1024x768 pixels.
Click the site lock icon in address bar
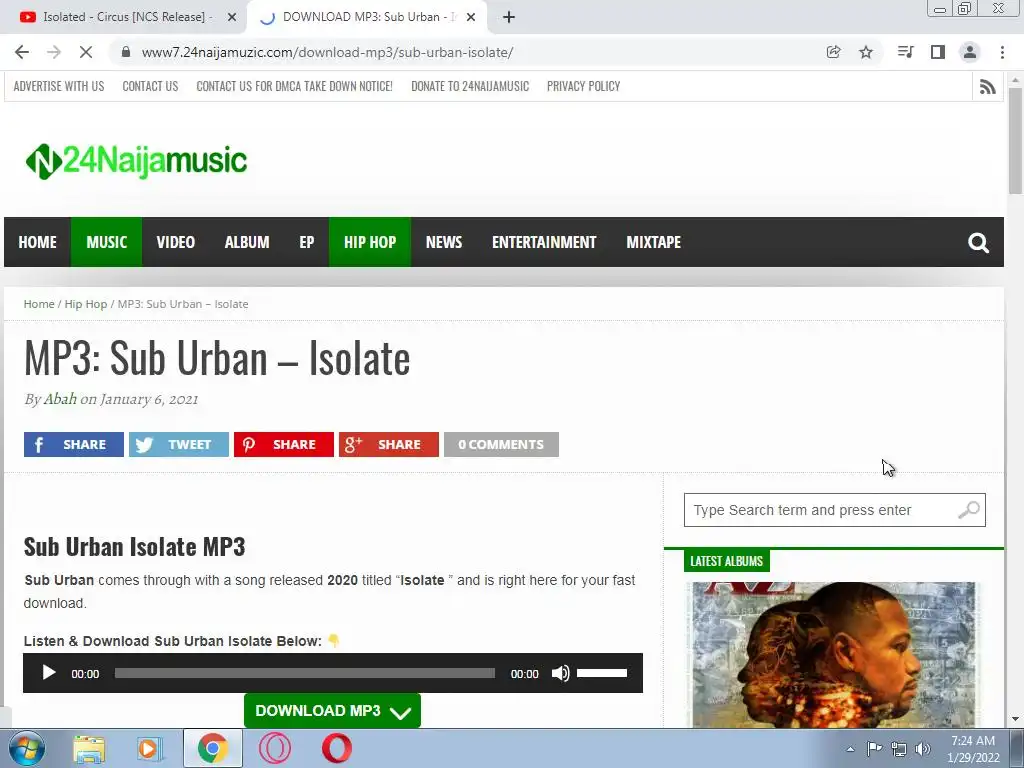(127, 52)
